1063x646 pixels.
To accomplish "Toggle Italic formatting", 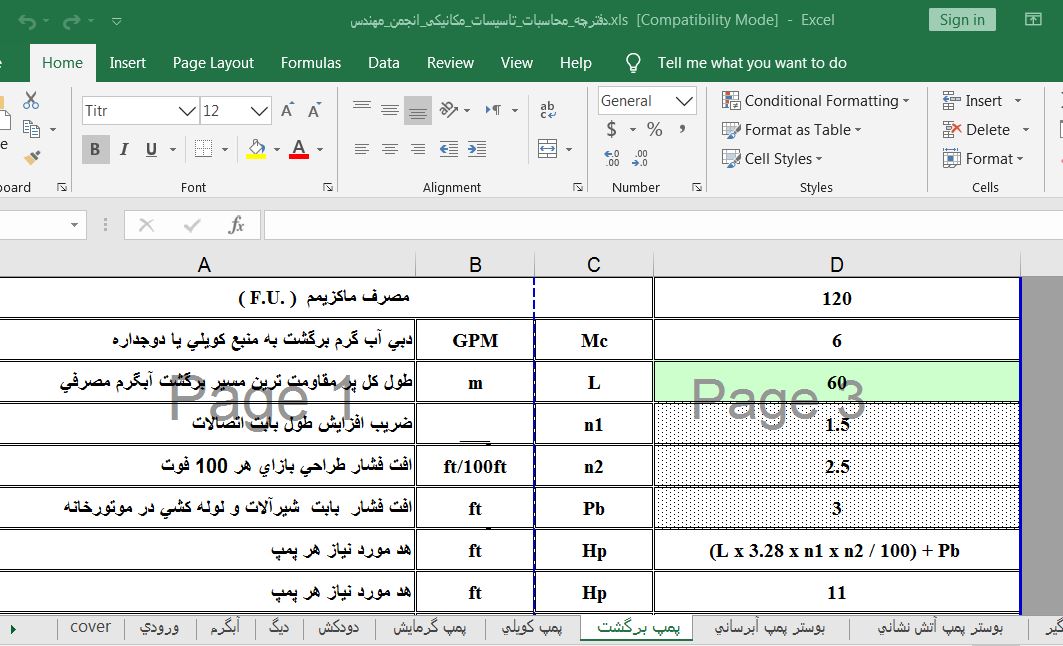I will (124, 150).
